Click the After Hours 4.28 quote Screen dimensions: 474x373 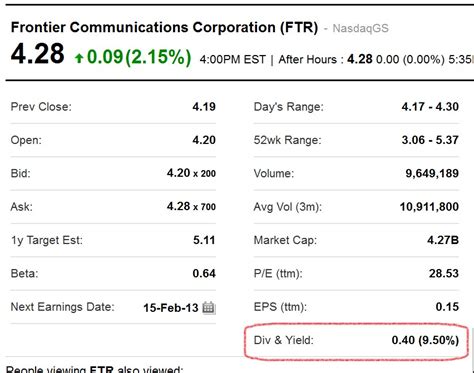pos(360,59)
